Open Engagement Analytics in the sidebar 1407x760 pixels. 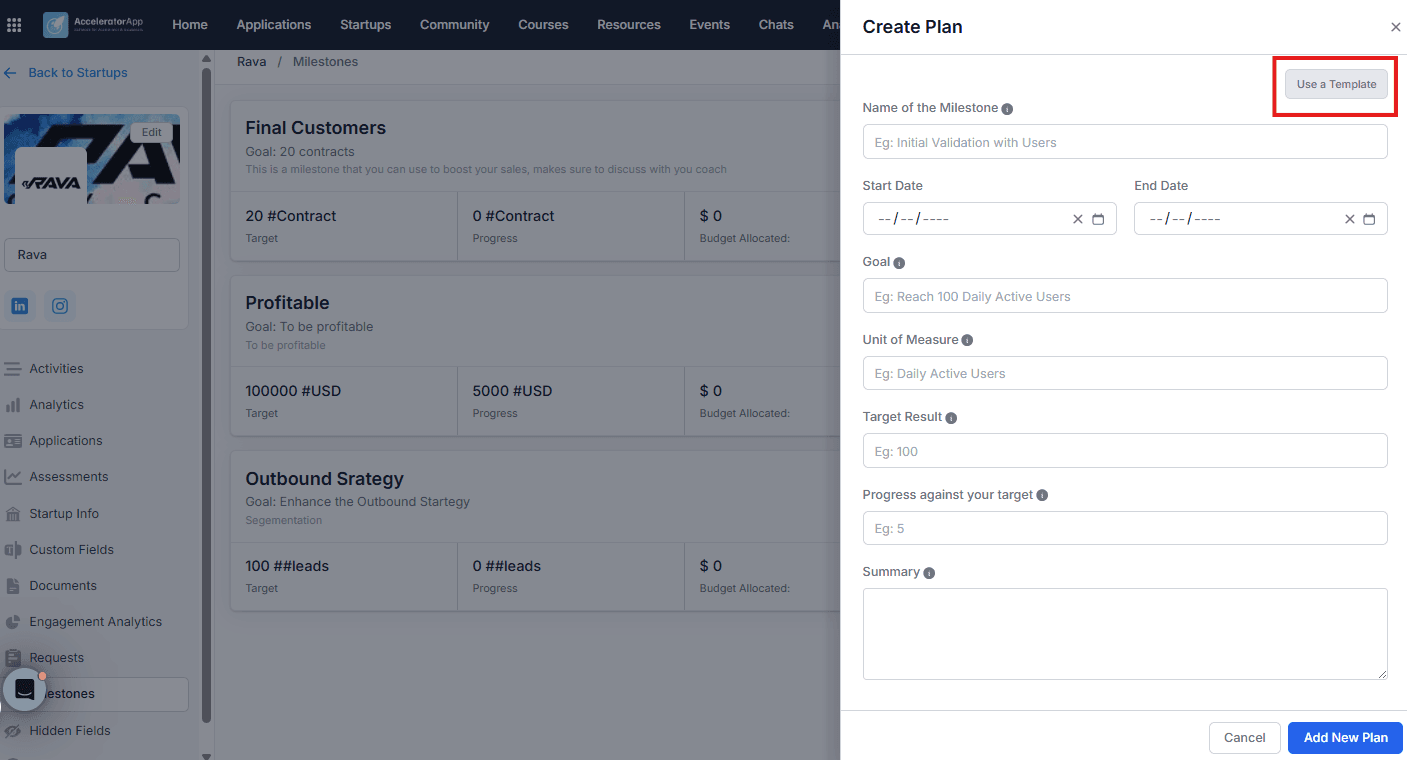pyautogui.click(x=95, y=622)
